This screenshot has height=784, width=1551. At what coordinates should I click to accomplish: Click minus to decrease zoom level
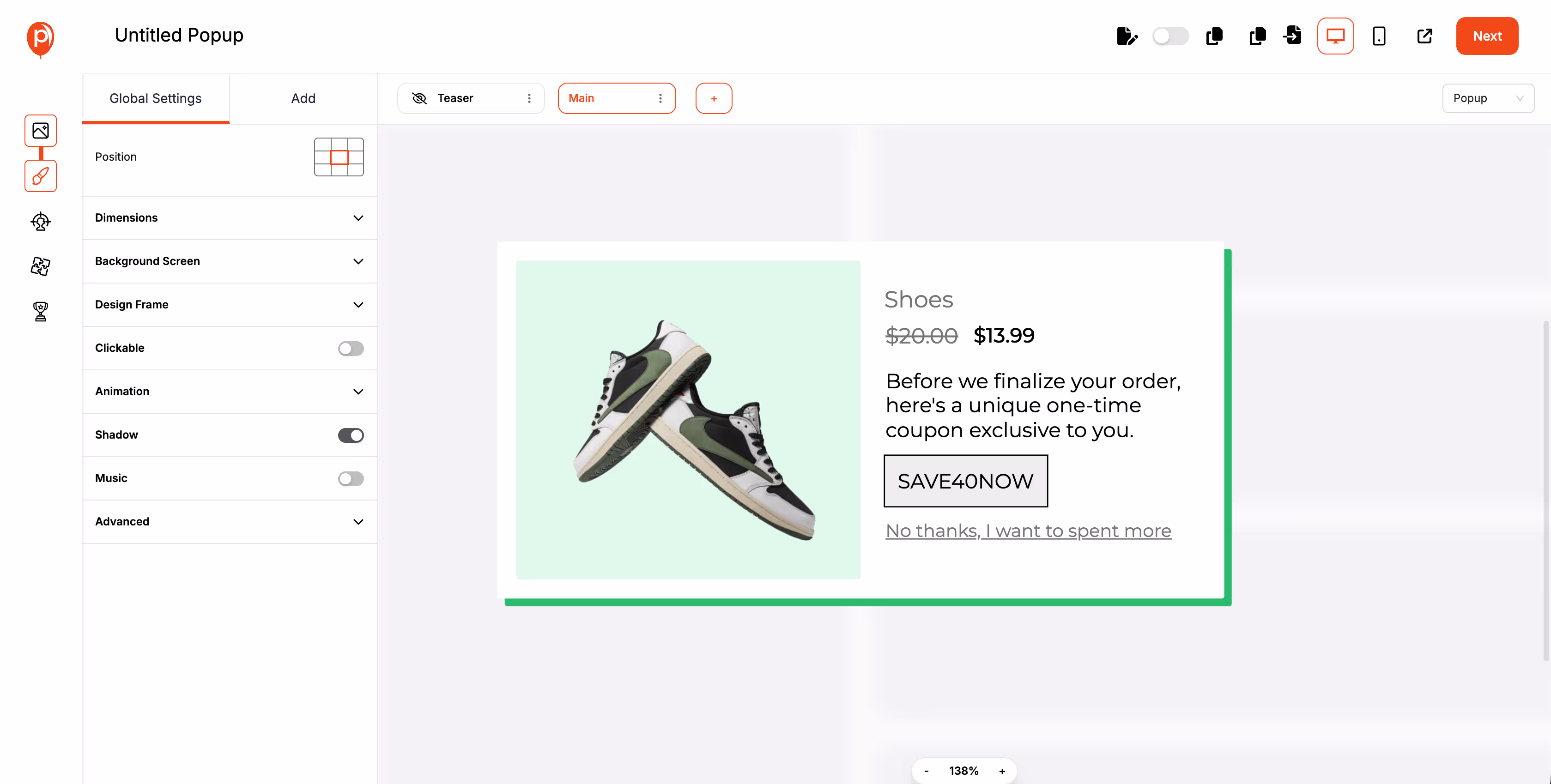click(x=927, y=770)
